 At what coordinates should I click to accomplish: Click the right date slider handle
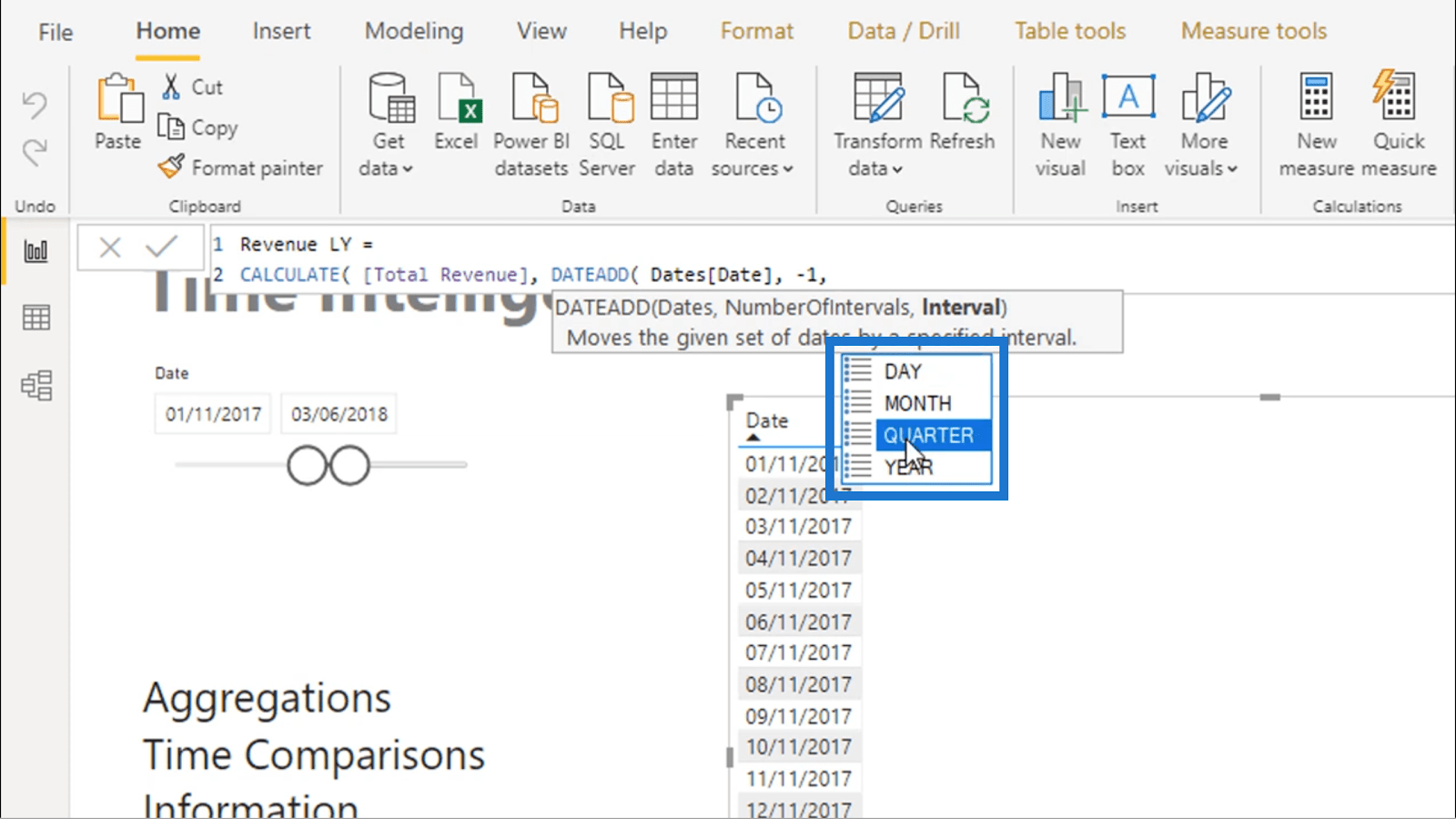click(x=349, y=465)
